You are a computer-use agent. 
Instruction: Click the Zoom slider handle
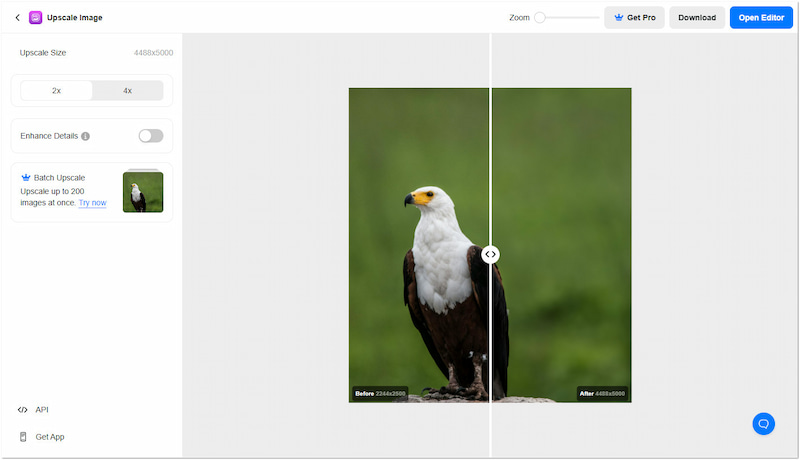click(540, 18)
